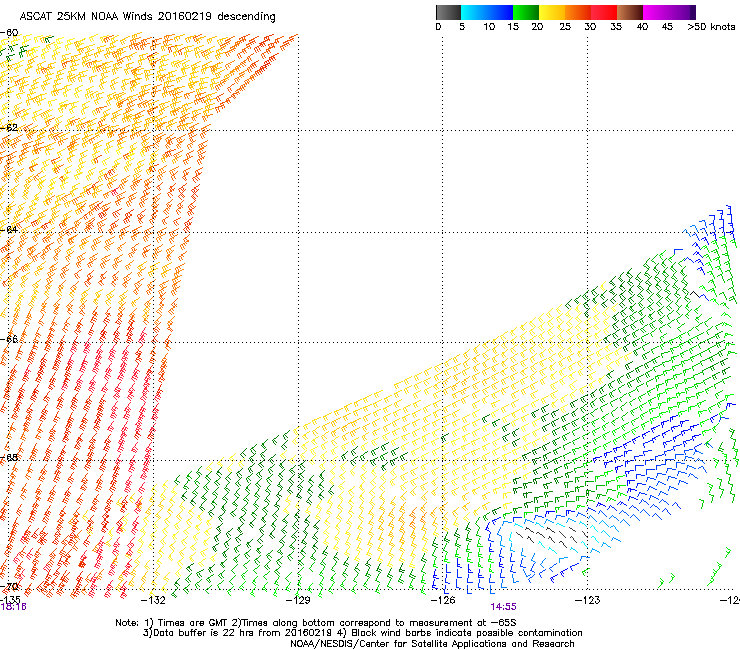Click the -135 longitude axis label
Viewport: 740px width, 650px height.
(10, 600)
